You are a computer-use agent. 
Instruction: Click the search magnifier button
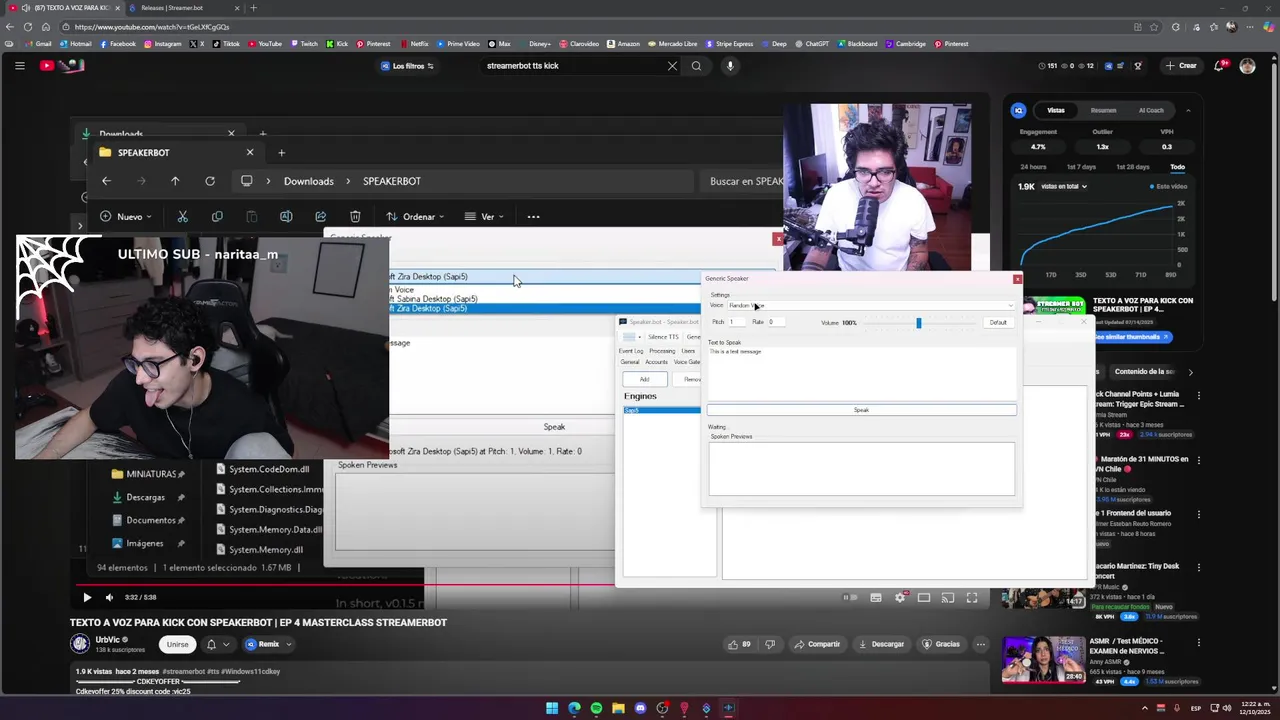coord(696,66)
